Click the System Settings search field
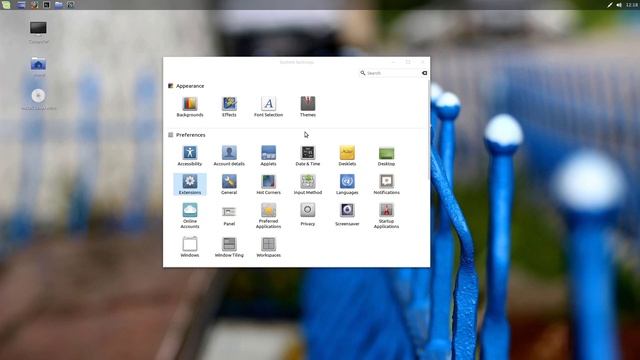Viewport: 640px width, 360px height. coord(389,73)
